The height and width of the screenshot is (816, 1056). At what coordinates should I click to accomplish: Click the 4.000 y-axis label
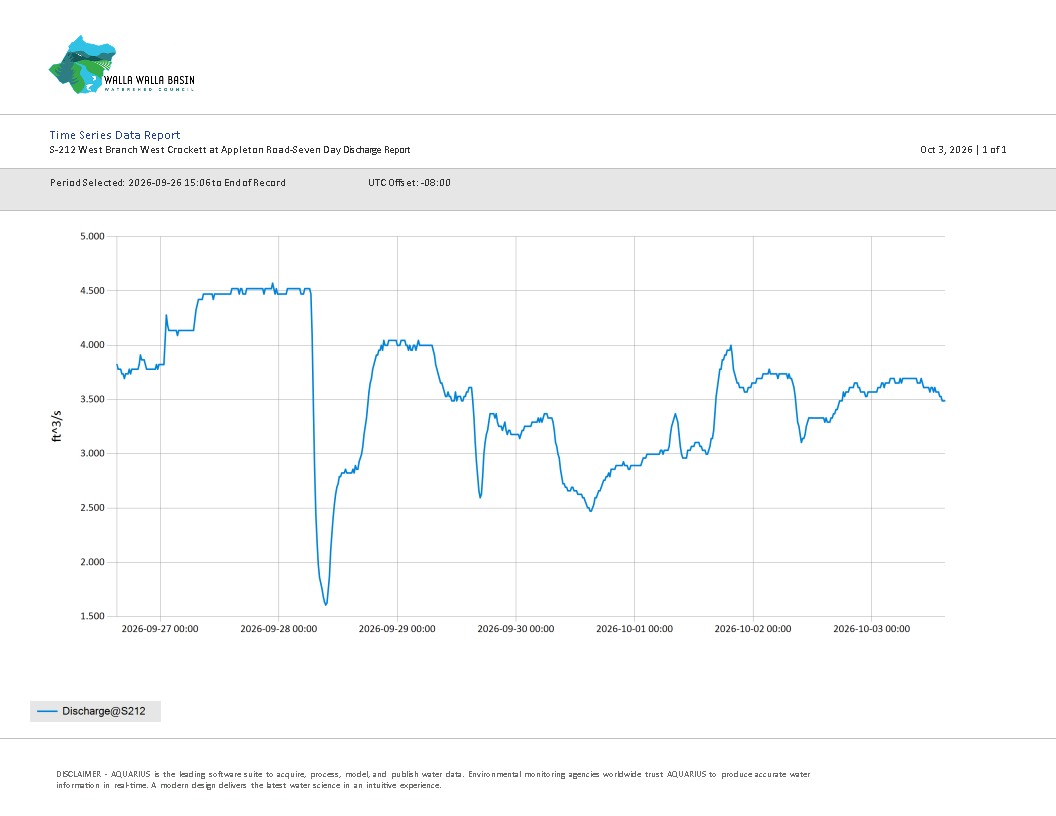[92, 345]
